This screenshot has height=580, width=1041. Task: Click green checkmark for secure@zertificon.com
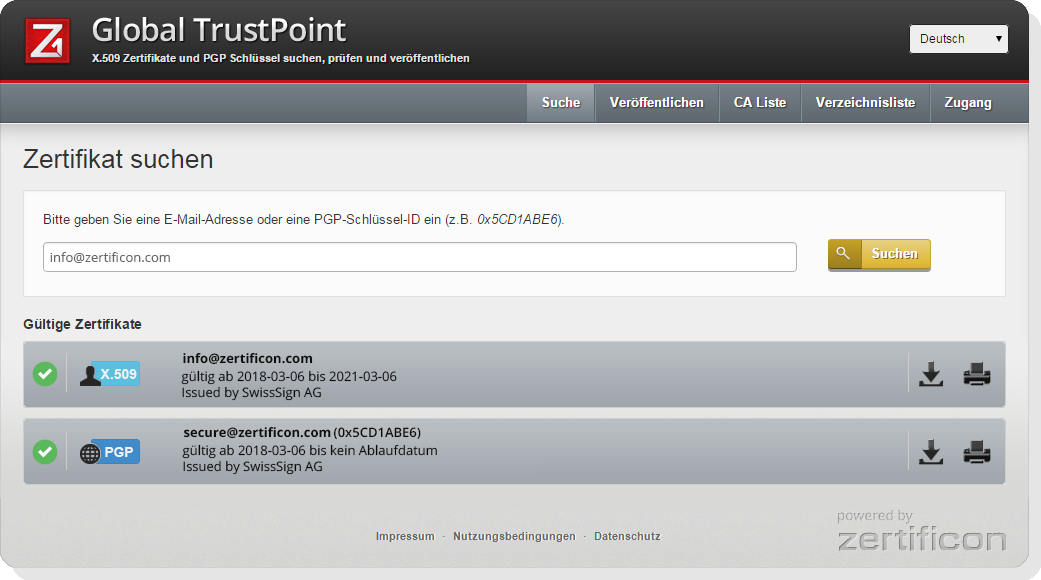pyautogui.click(x=45, y=452)
